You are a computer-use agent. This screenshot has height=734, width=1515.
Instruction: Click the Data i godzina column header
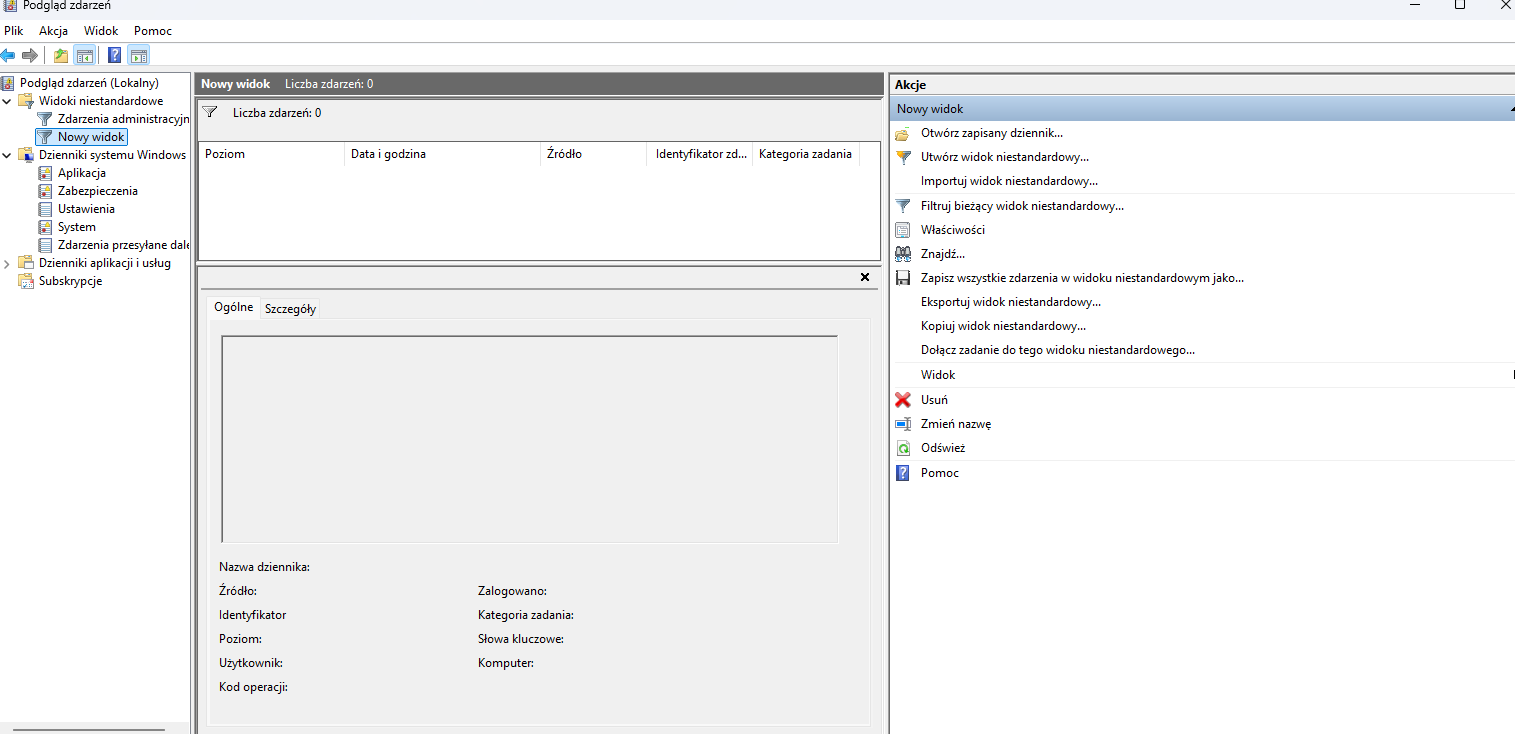388,154
